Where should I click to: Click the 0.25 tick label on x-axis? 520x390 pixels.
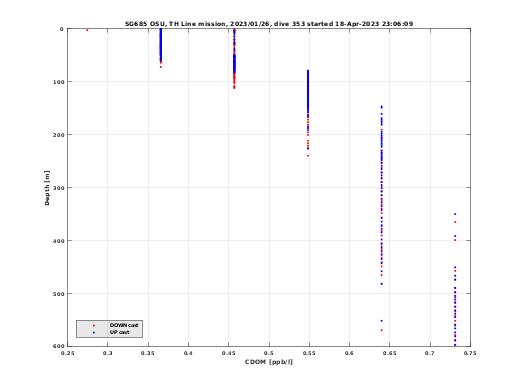68,353
